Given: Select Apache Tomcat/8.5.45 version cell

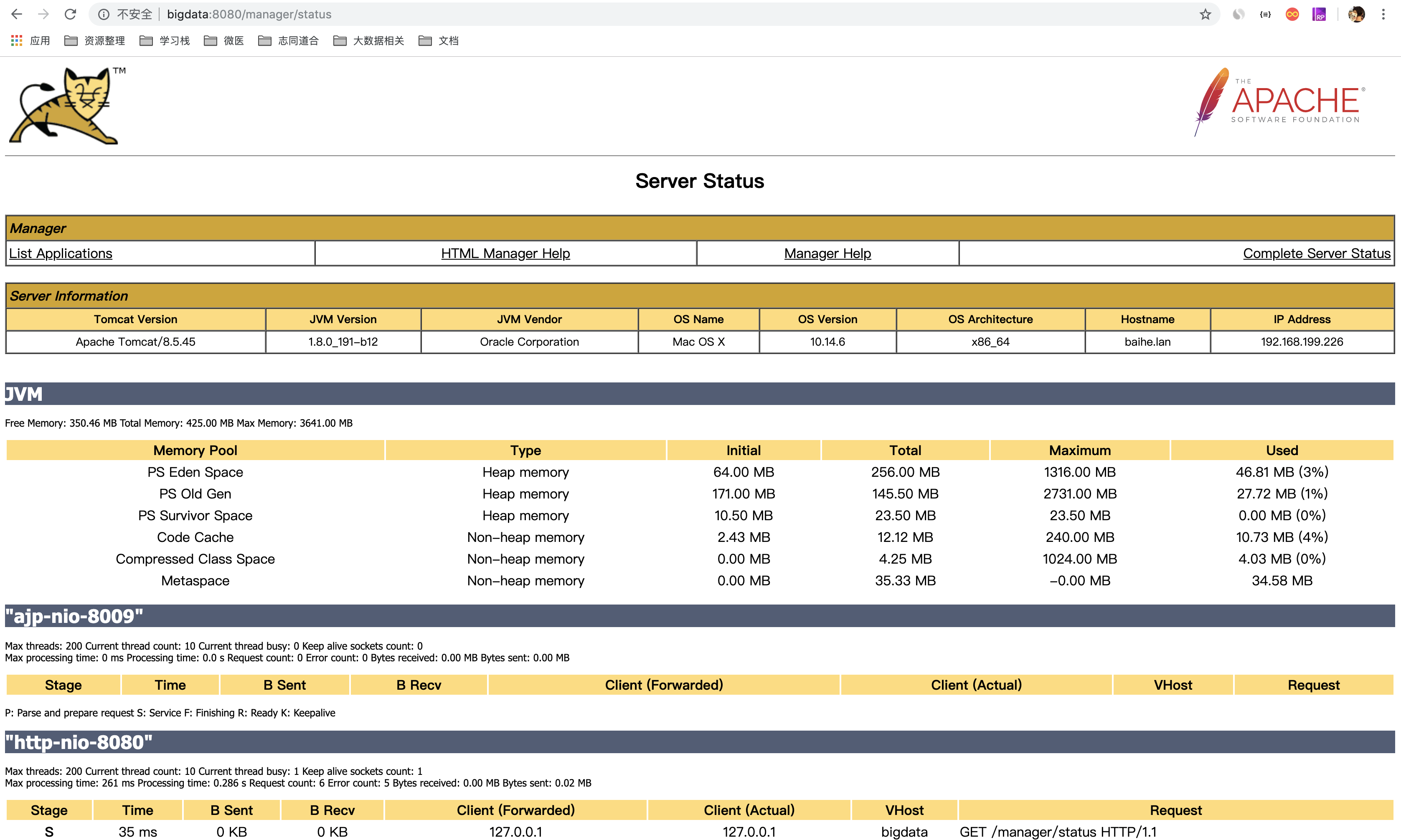Looking at the screenshot, I should point(135,342).
